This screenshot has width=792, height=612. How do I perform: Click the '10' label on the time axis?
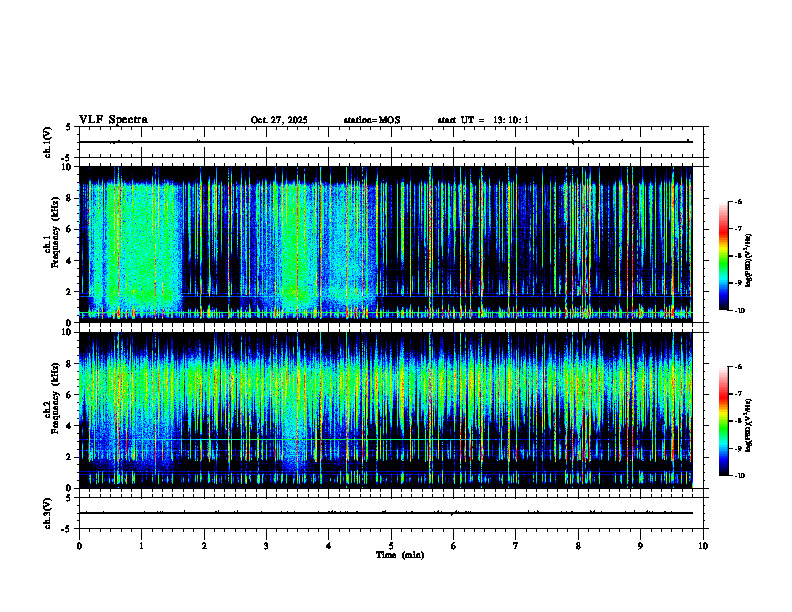pyautogui.click(x=703, y=546)
